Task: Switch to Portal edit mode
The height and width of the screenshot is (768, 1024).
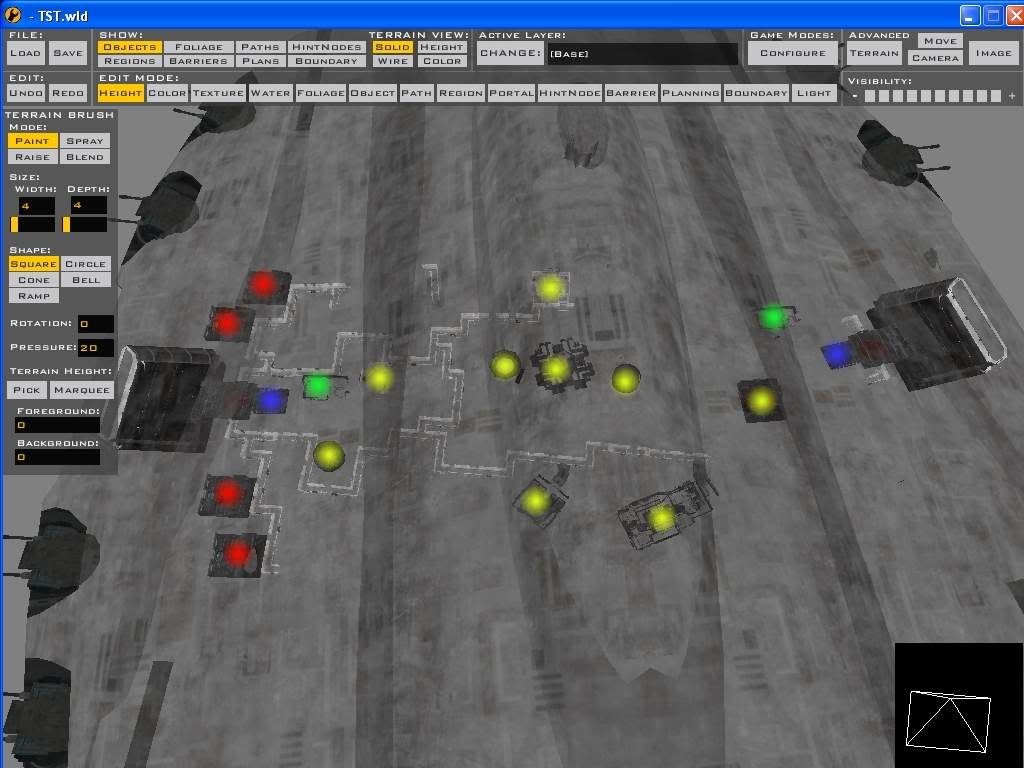Action: pos(511,93)
